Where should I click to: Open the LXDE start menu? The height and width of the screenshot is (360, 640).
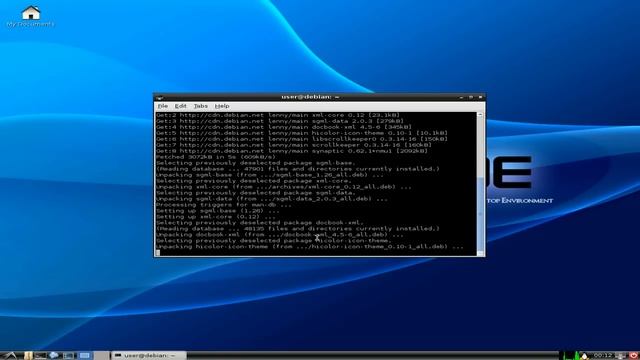(x=10, y=356)
